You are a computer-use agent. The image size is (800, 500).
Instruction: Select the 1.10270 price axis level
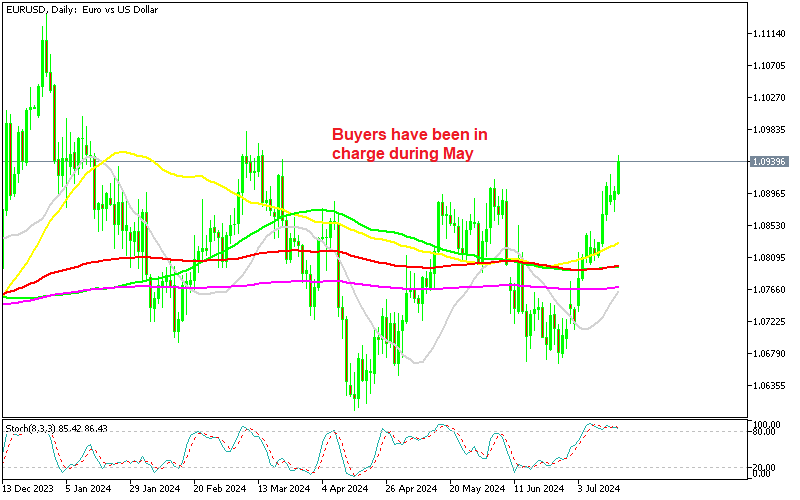(771, 98)
